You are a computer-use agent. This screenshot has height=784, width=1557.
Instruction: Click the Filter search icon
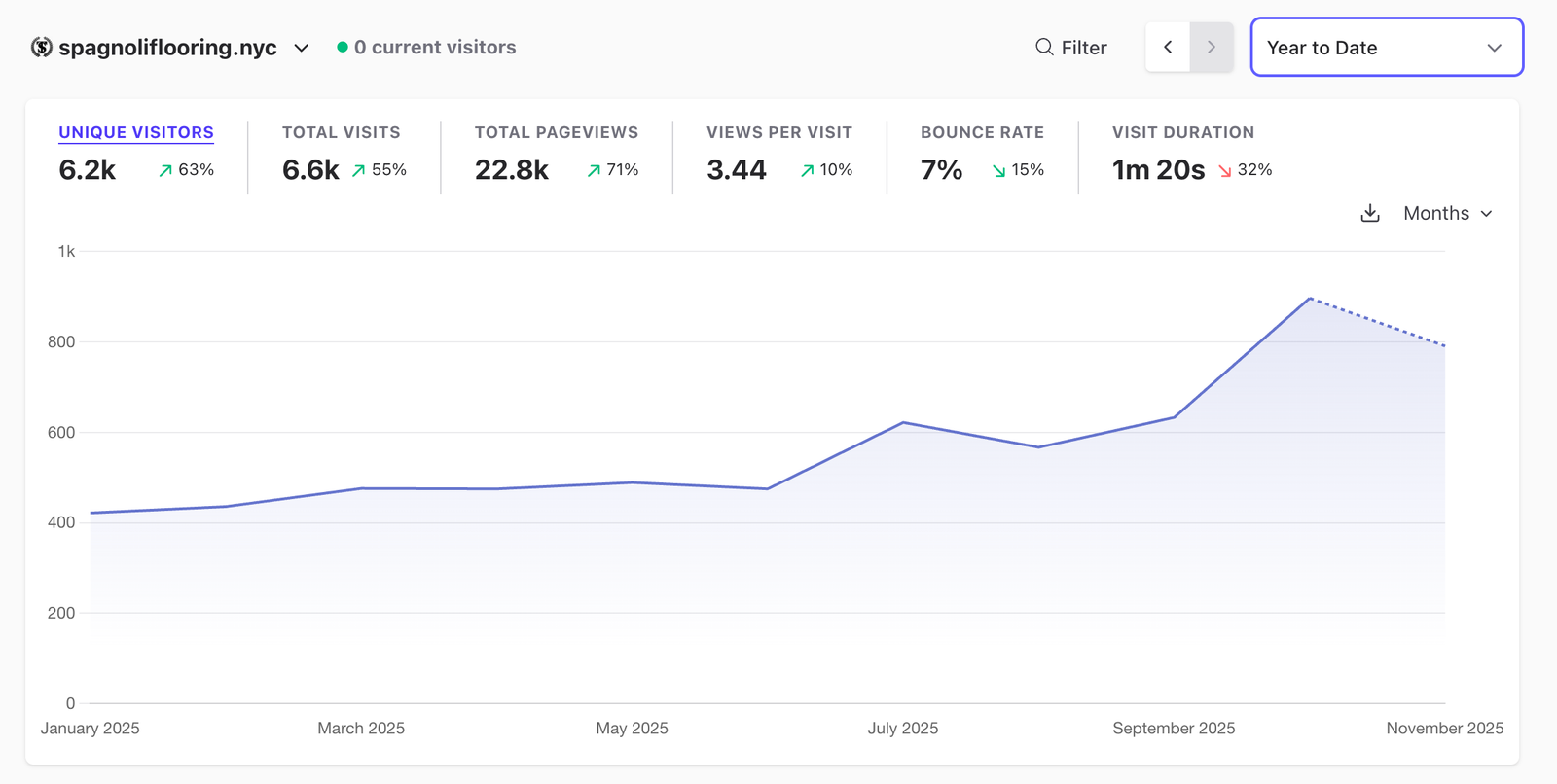1044,47
